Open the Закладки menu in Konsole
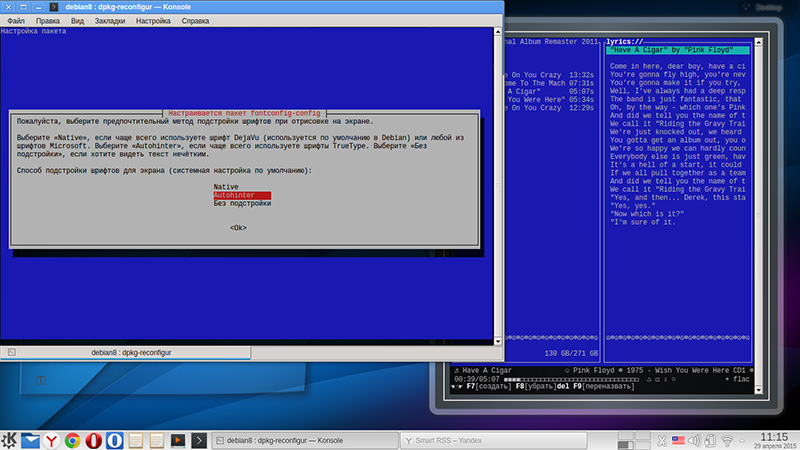The image size is (800, 450). (110, 21)
